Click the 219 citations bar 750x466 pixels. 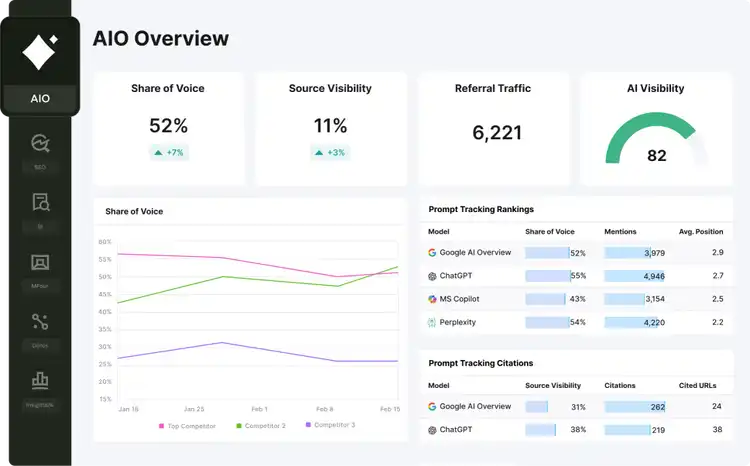(627, 430)
